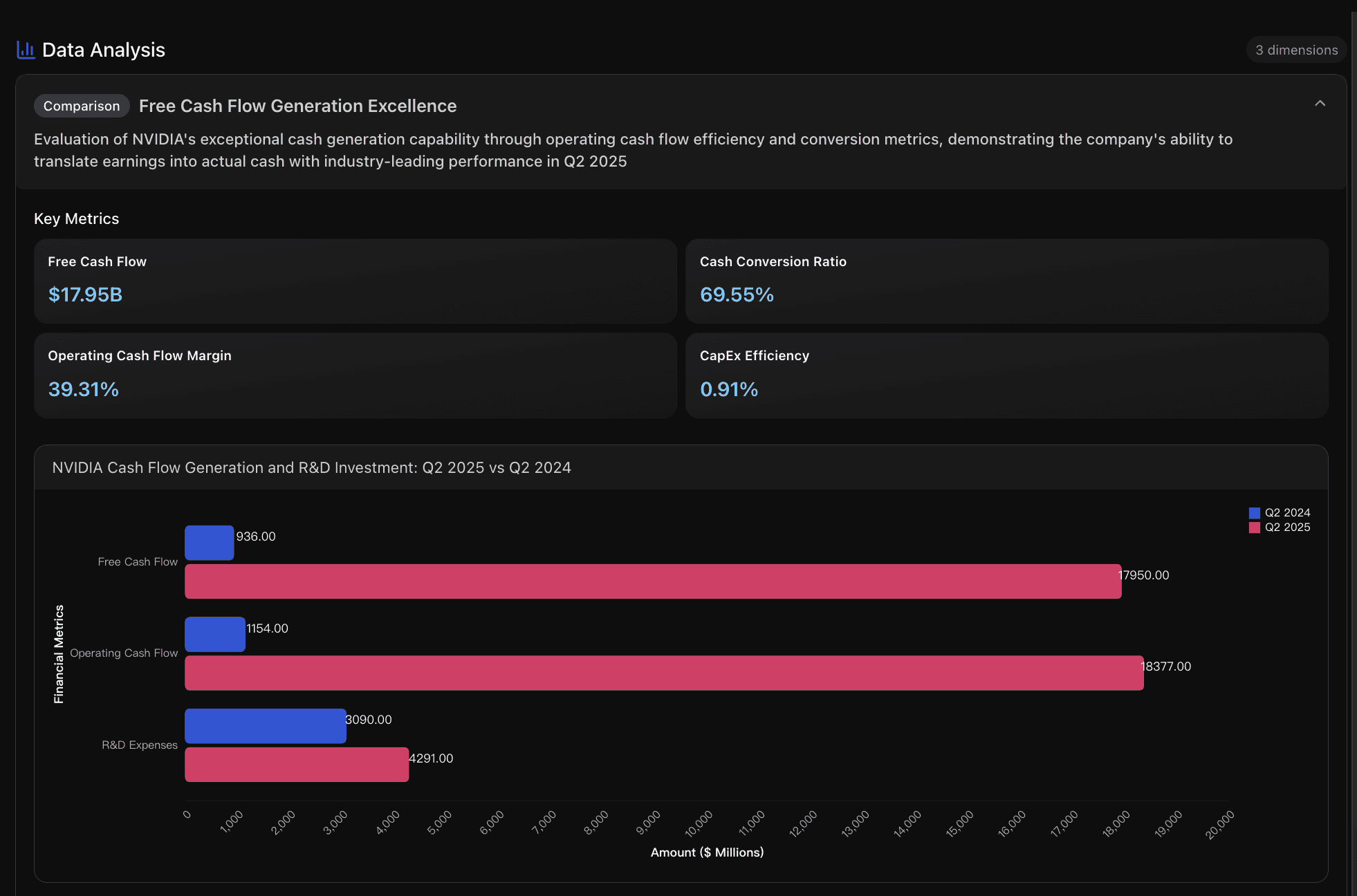Viewport: 1357px width, 896px height.
Task: Click the Q2 2025 Free Cash Flow bar
Action: tap(652, 581)
